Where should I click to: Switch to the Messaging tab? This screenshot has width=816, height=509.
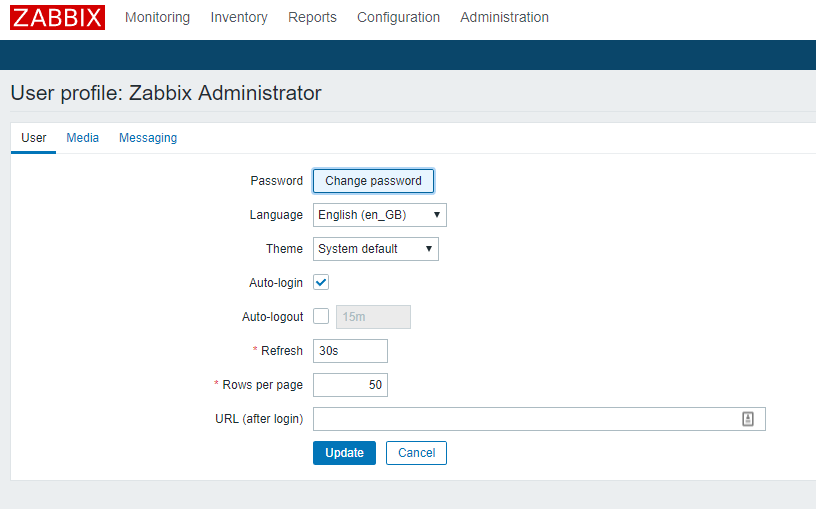pos(148,138)
